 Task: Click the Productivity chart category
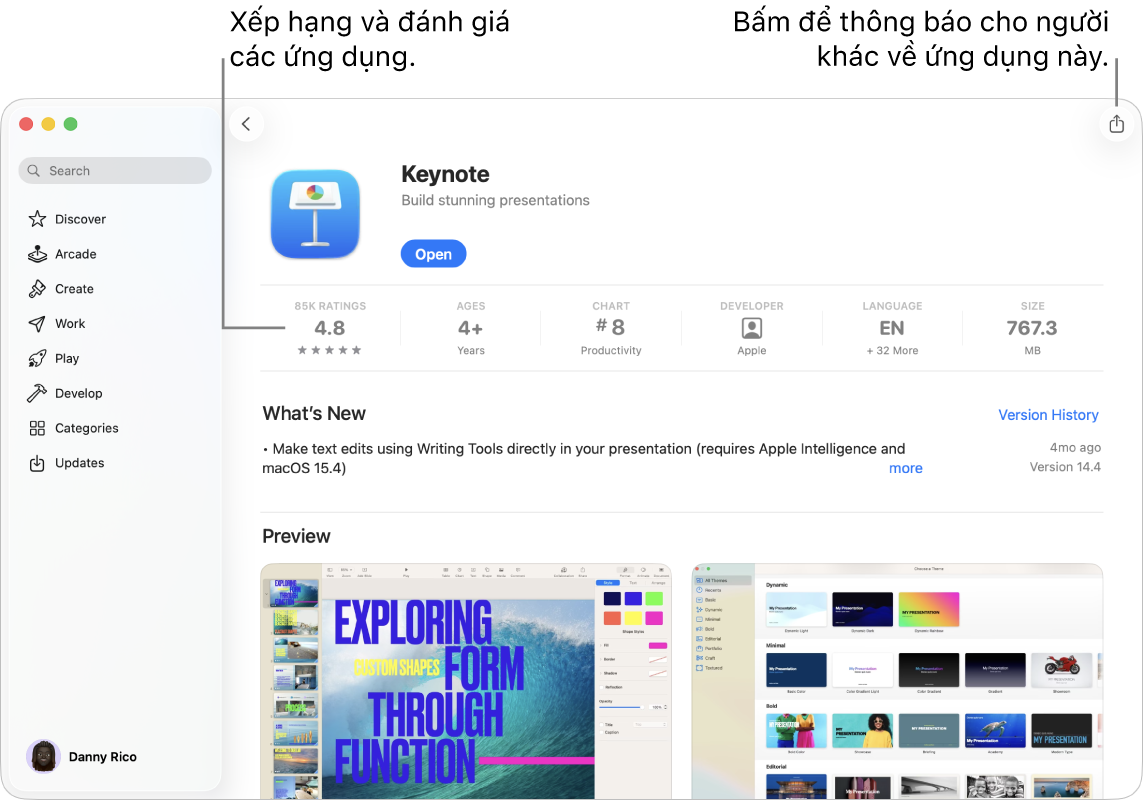(611, 351)
